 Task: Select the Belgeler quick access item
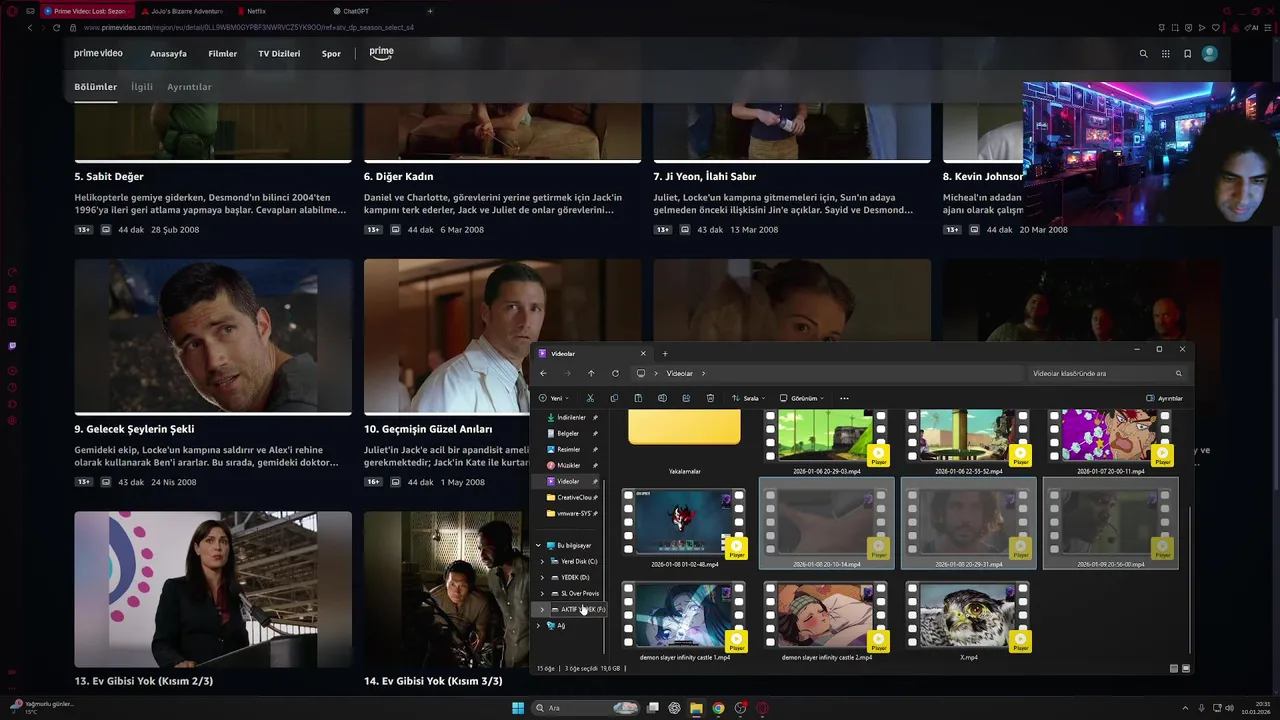pos(568,433)
